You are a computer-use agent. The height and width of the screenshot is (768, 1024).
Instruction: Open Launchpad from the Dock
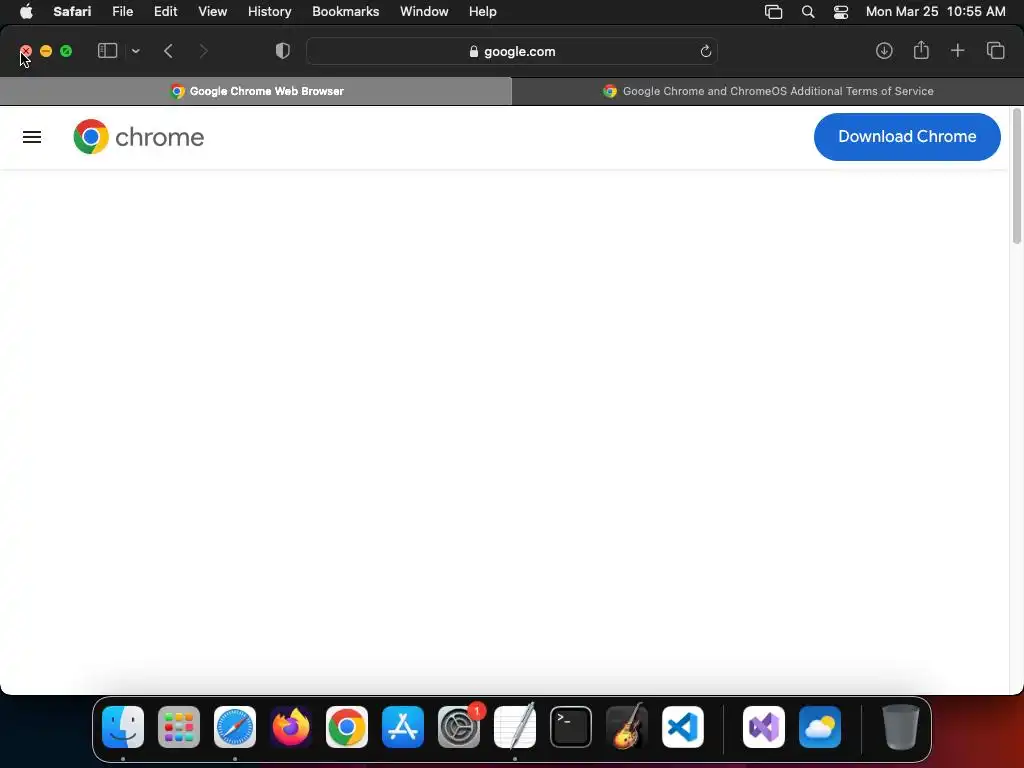(x=179, y=727)
